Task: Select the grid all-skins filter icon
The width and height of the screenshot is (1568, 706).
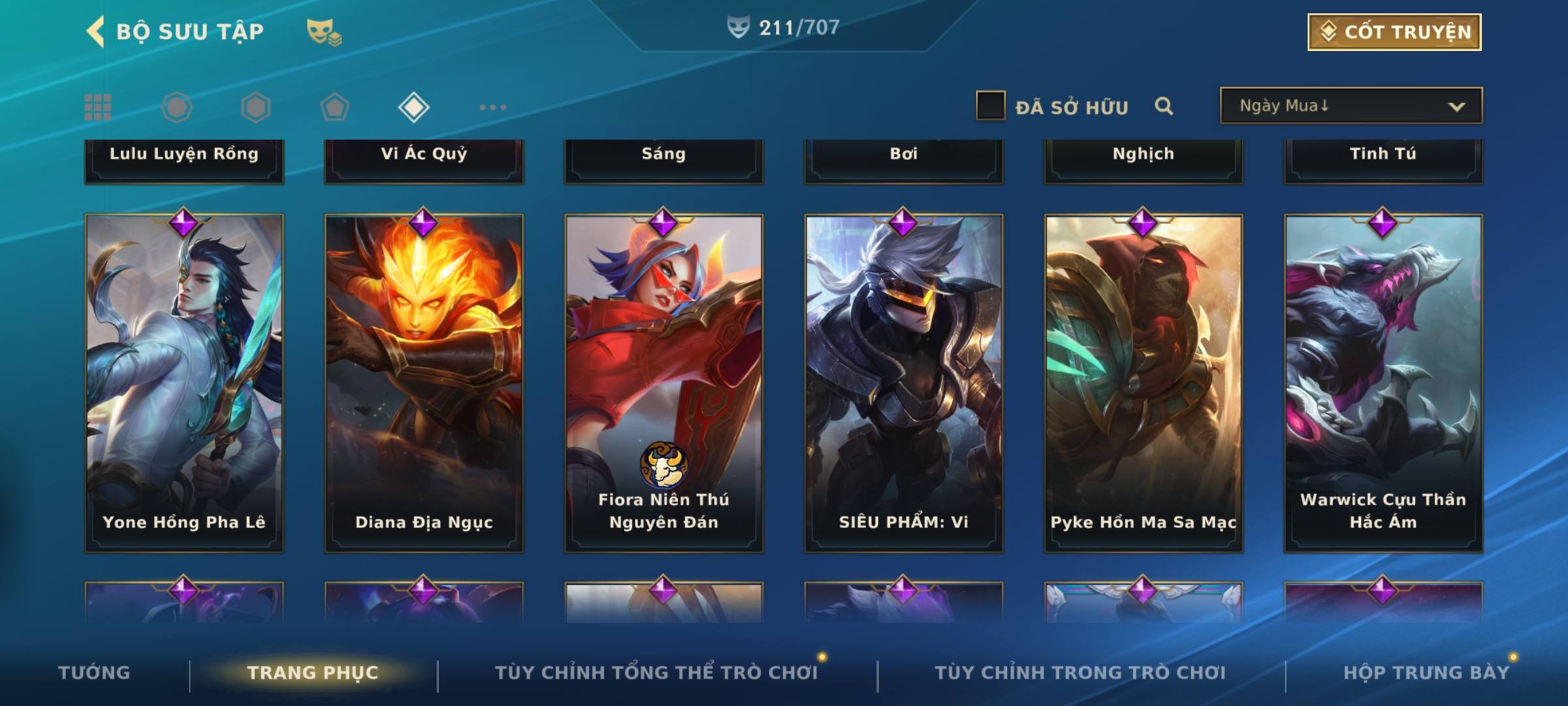Action: [x=98, y=107]
